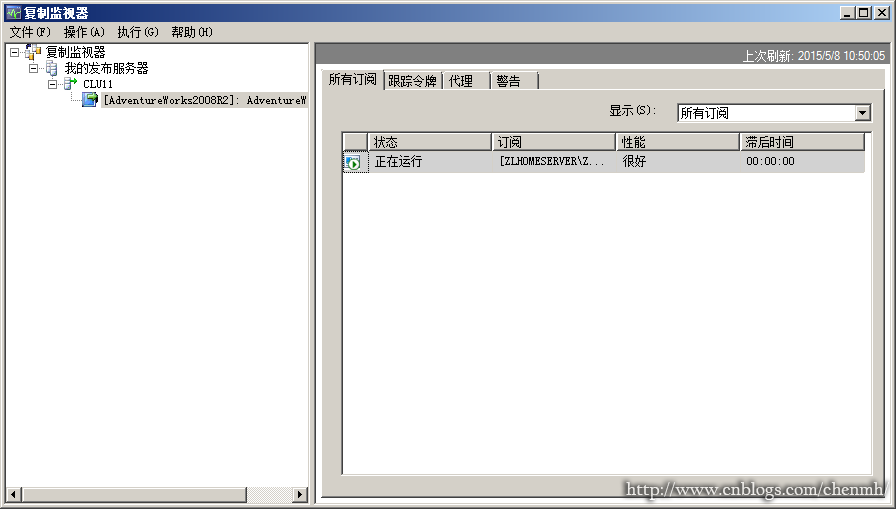The image size is (896, 509).
Task: Open the 文件(F) menu
Action: (x=30, y=32)
